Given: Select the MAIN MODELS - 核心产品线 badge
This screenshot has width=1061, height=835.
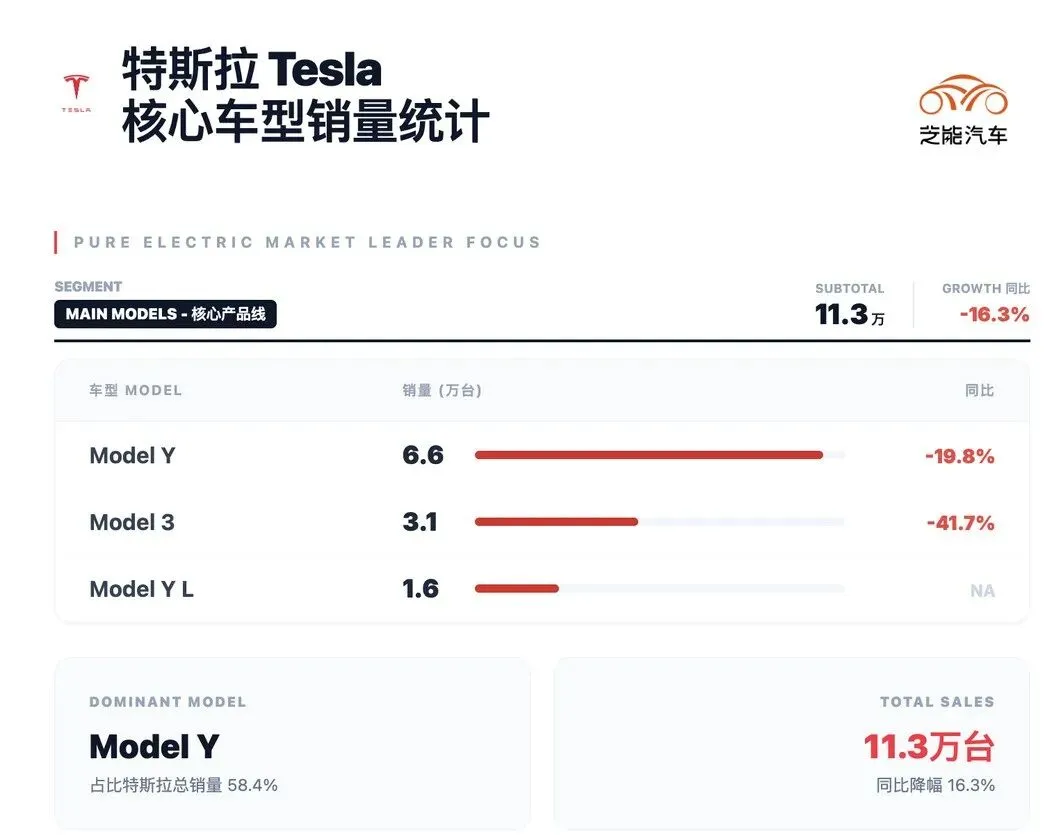Looking at the screenshot, I should coord(165,314).
